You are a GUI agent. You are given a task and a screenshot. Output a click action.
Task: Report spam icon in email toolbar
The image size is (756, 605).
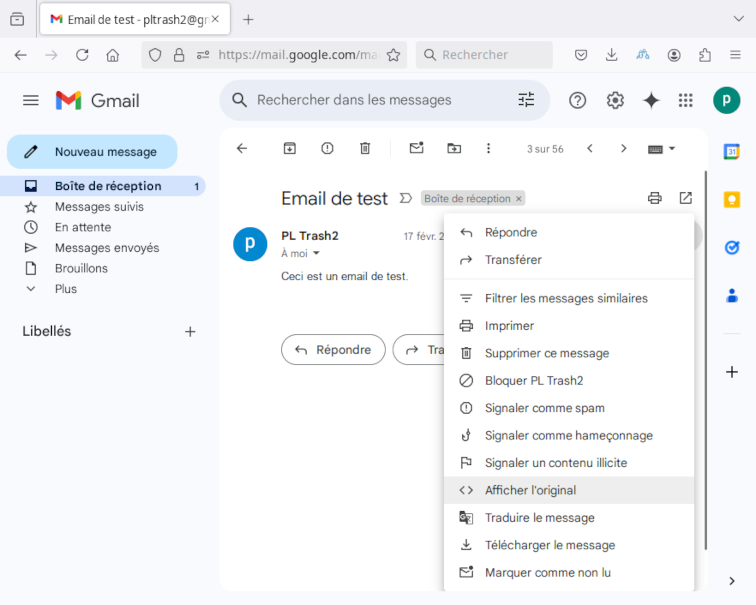point(327,148)
